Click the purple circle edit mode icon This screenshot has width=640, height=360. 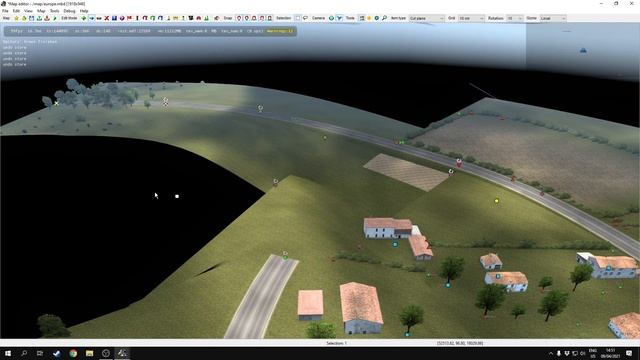point(122,18)
